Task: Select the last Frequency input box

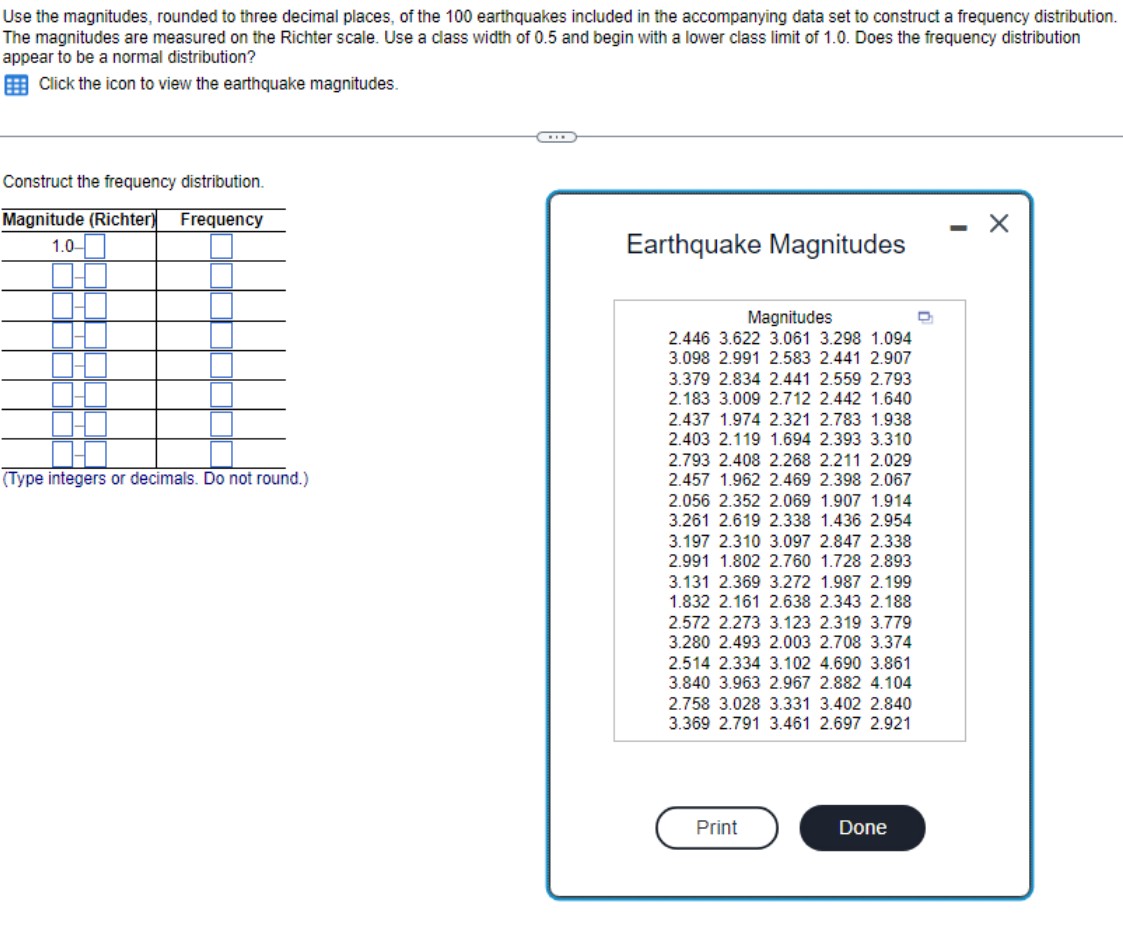Action: (222, 454)
